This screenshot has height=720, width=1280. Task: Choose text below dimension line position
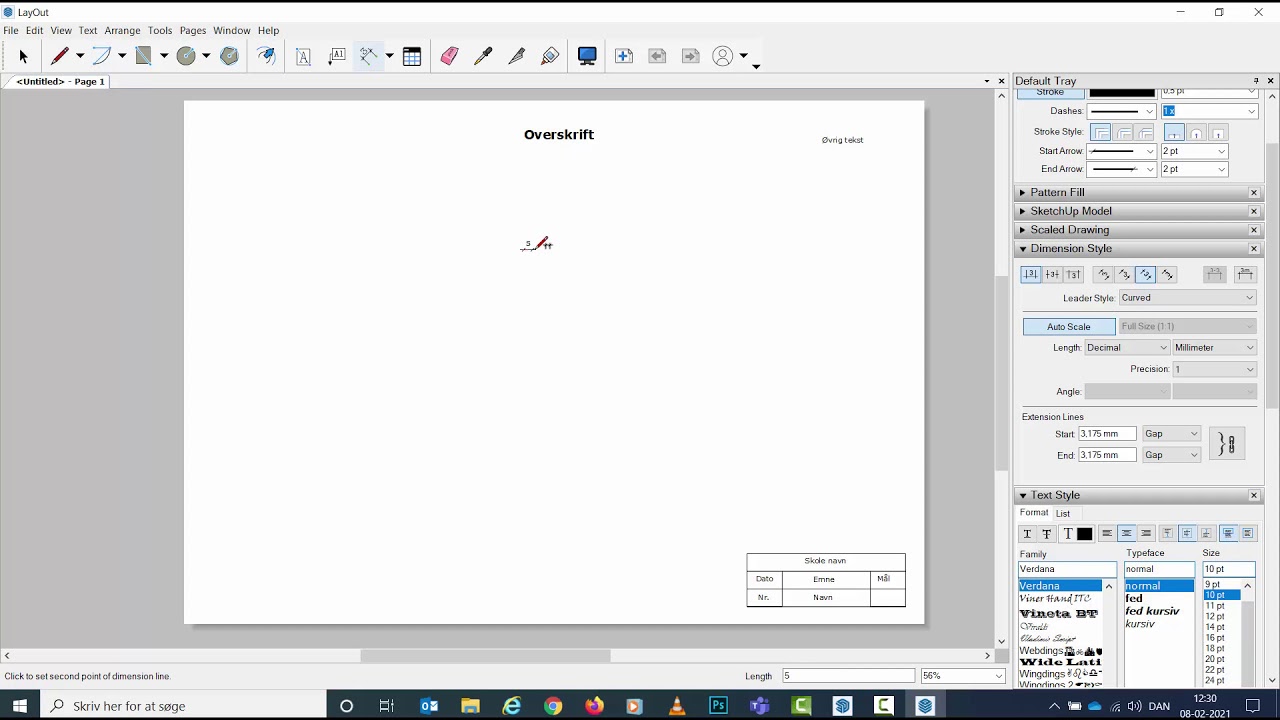tap(1073, 274)
